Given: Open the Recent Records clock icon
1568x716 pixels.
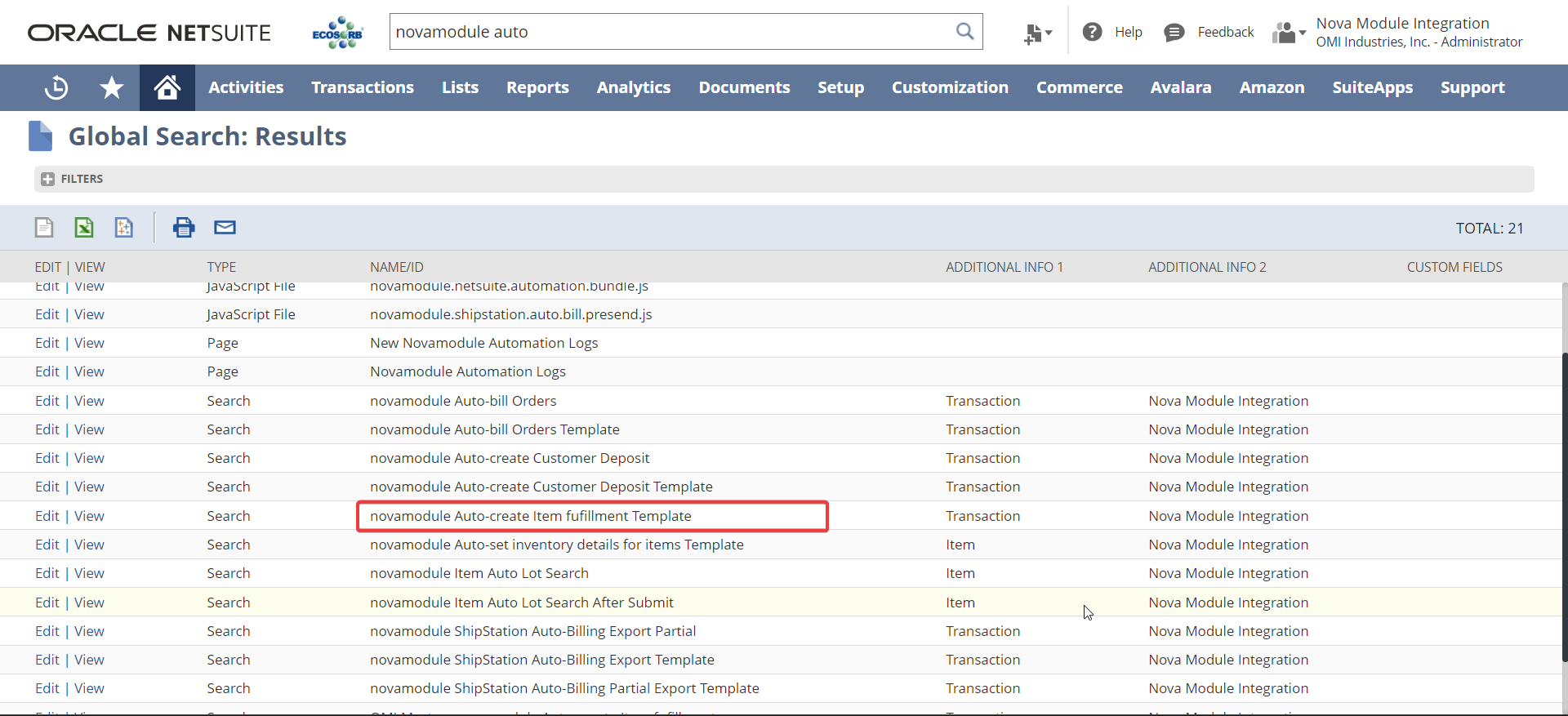Looking at the screenshot, I should (x=56, y=87).
